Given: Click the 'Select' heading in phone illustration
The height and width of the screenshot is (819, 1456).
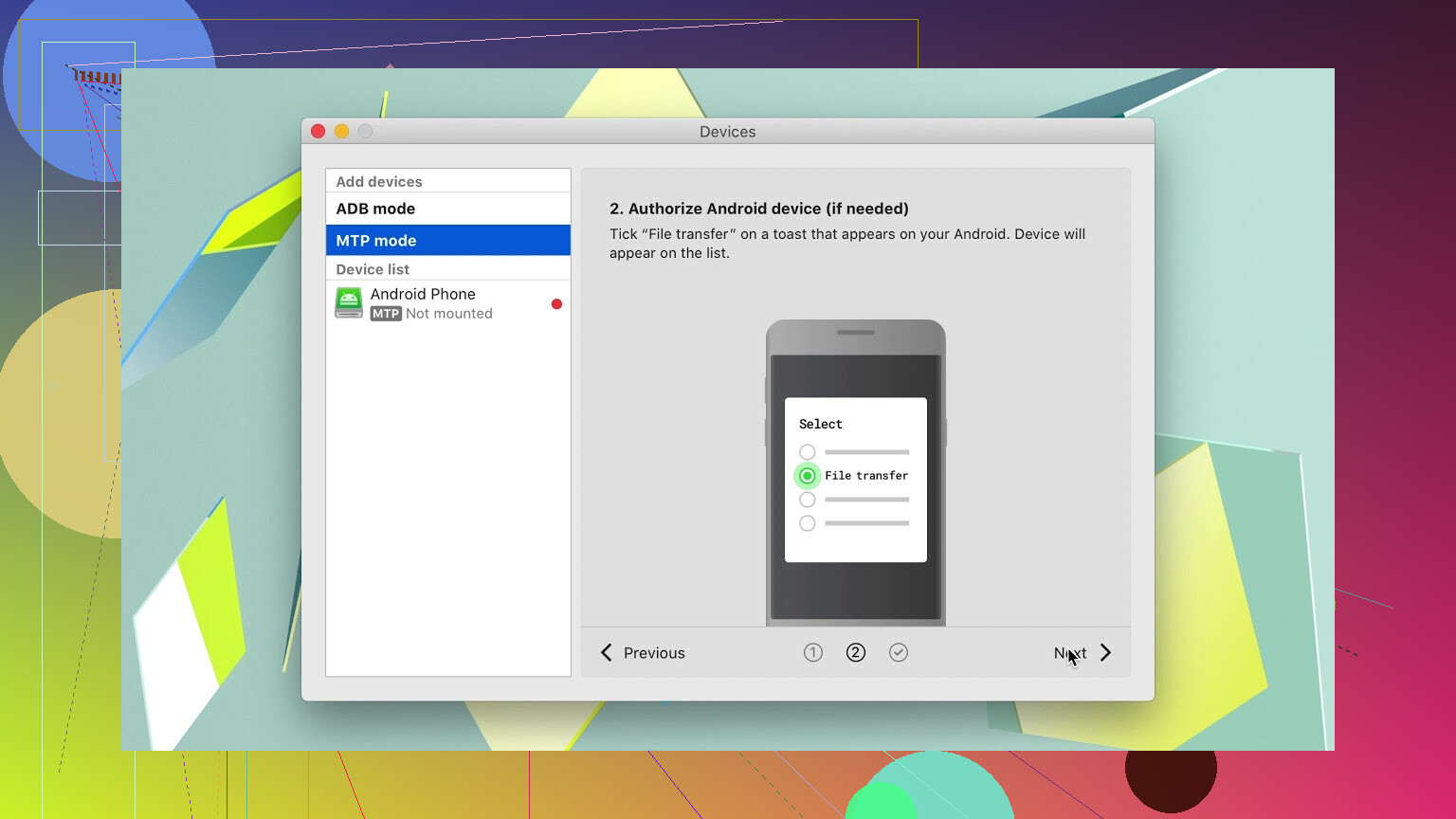Looking at the screenshot, I should 821,424.
